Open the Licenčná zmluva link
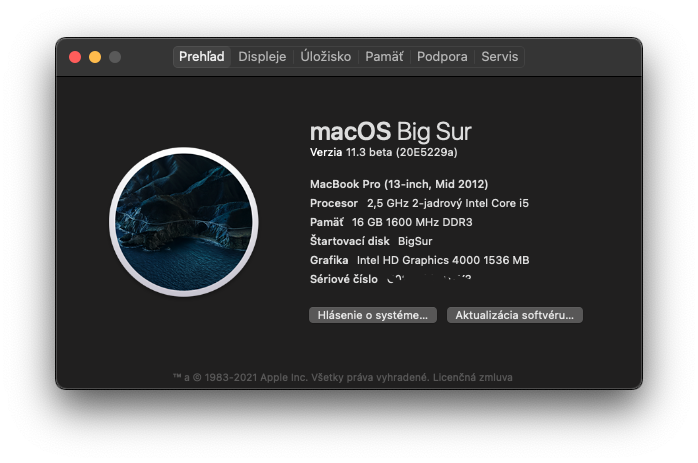 point(473,378)
